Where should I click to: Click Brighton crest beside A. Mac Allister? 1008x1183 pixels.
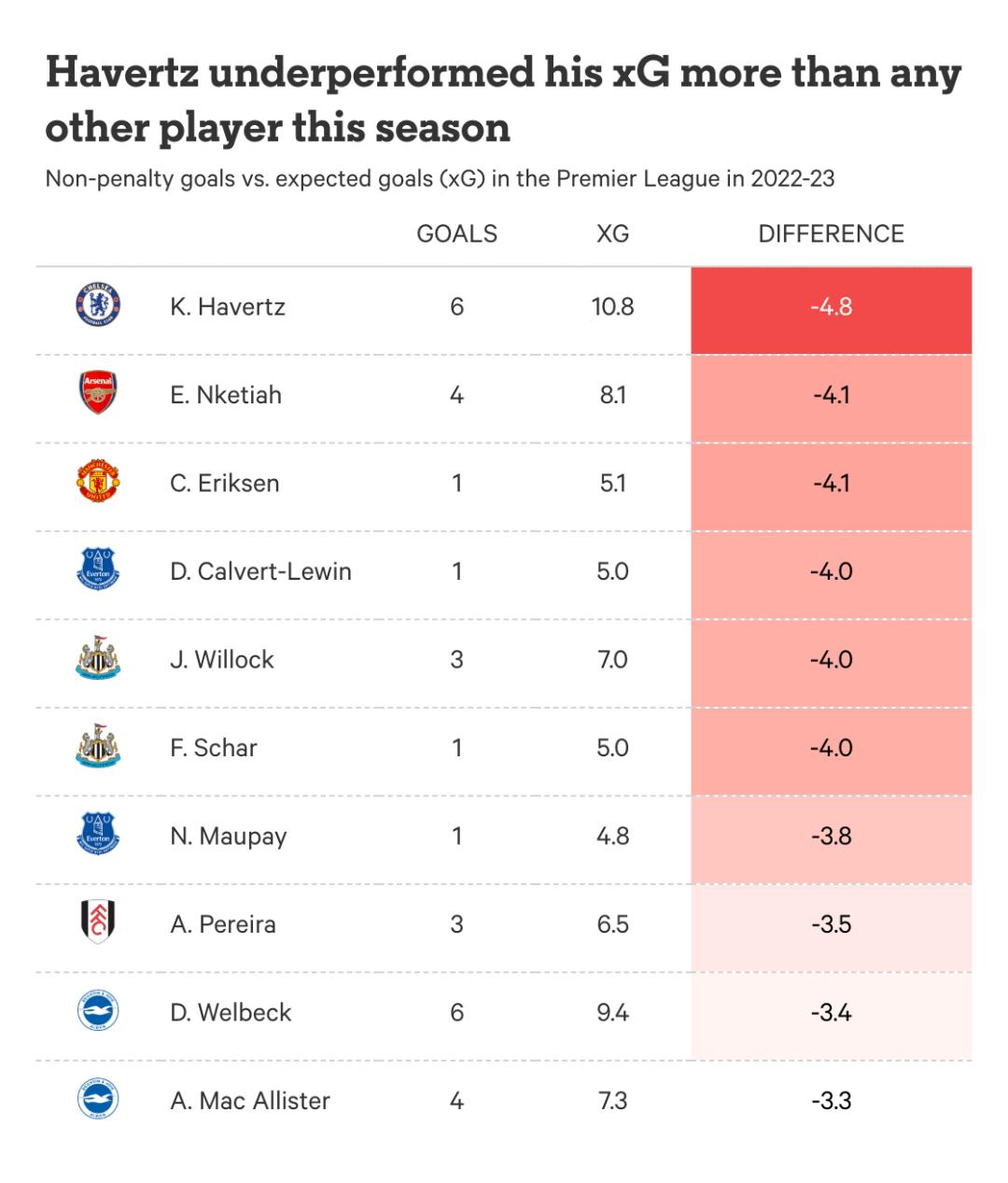tap(98, 1099)
